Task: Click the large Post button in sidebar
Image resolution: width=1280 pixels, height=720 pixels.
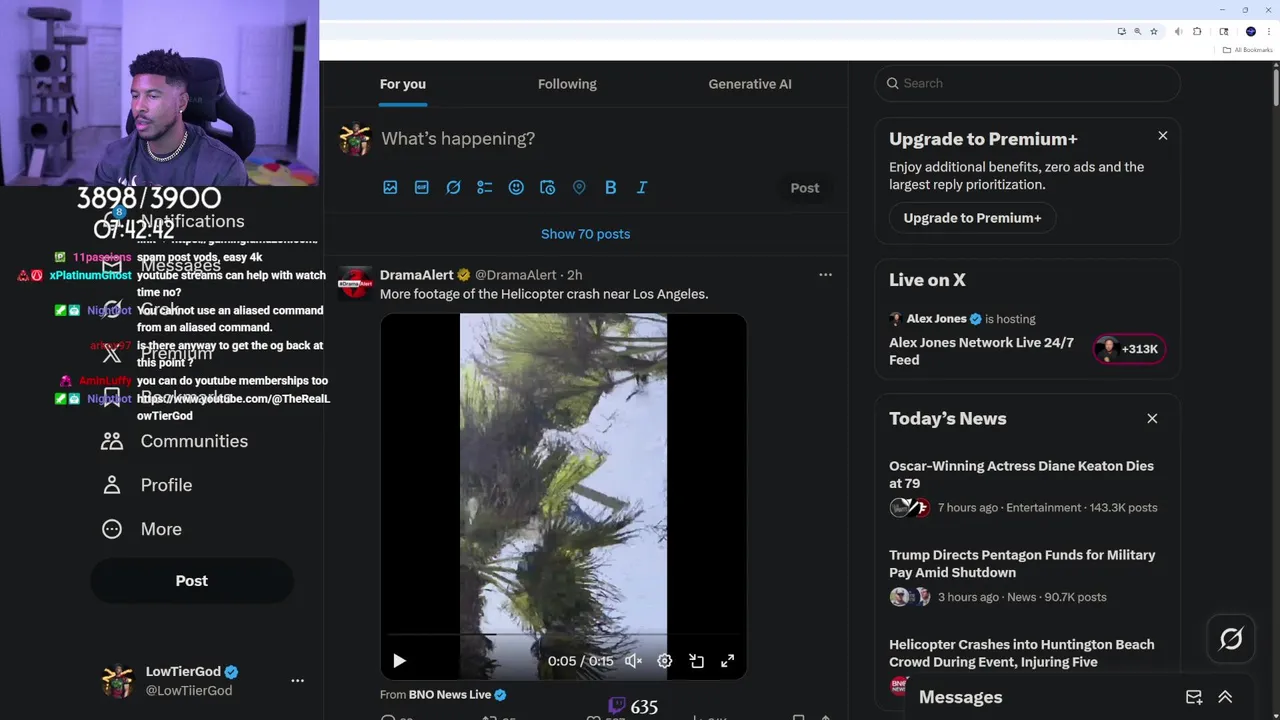Action: (x=192, y=581)
